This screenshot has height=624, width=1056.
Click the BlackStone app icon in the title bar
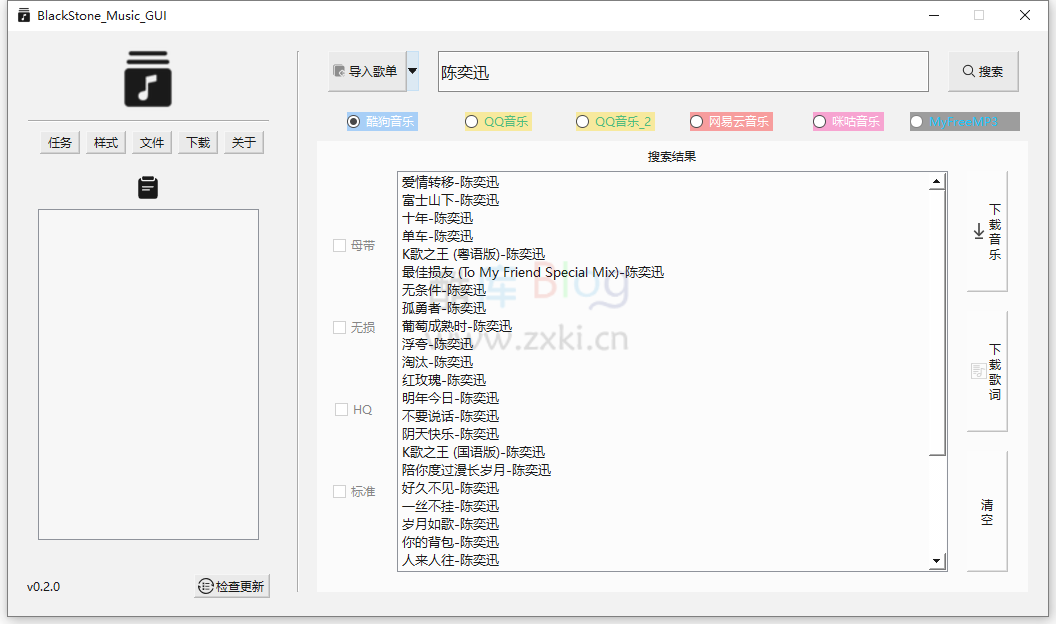tap(23, 15)
